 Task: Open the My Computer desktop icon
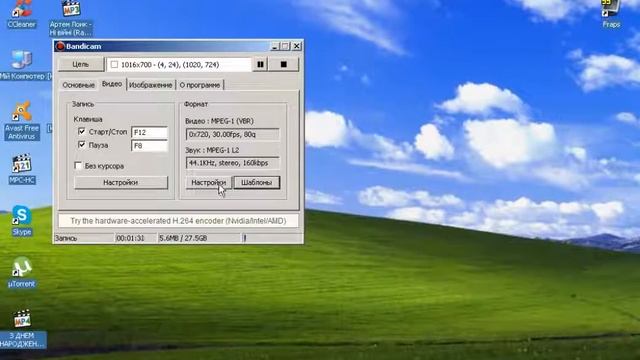click(22, 65)
